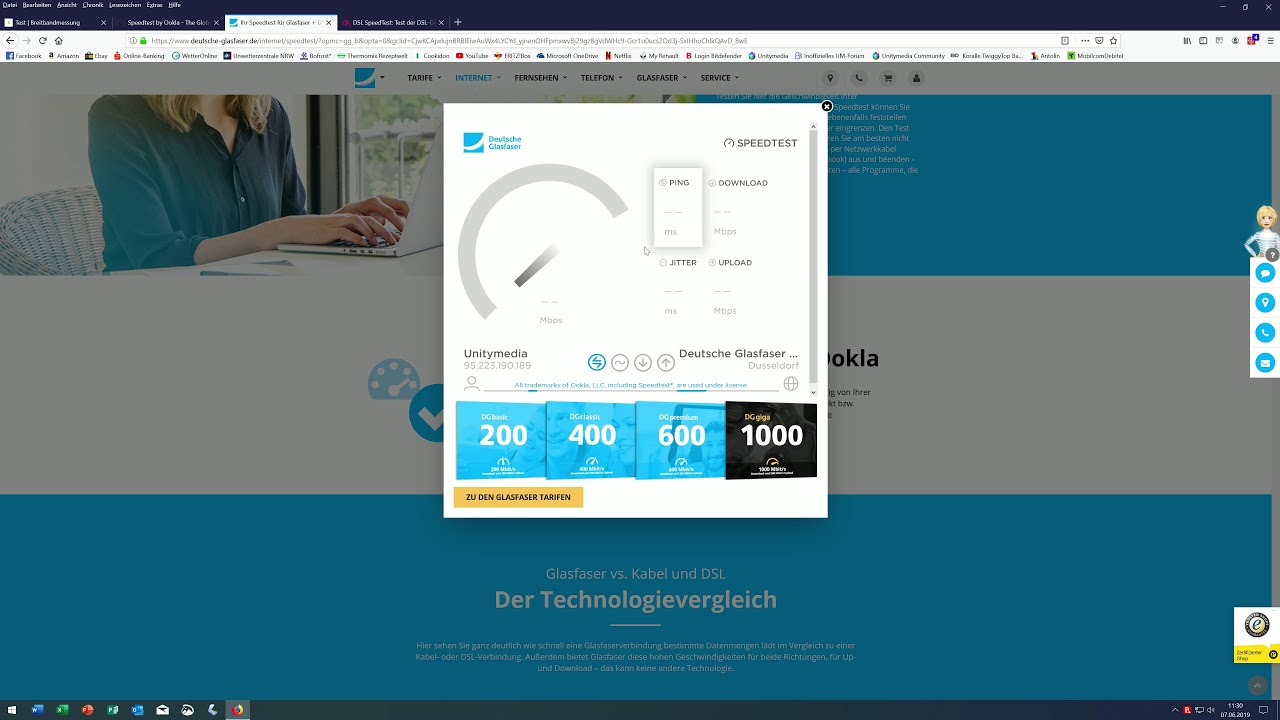Click the upload arrow stage icon
This screenshot has height=720, width=1280.
click(666, 362)
